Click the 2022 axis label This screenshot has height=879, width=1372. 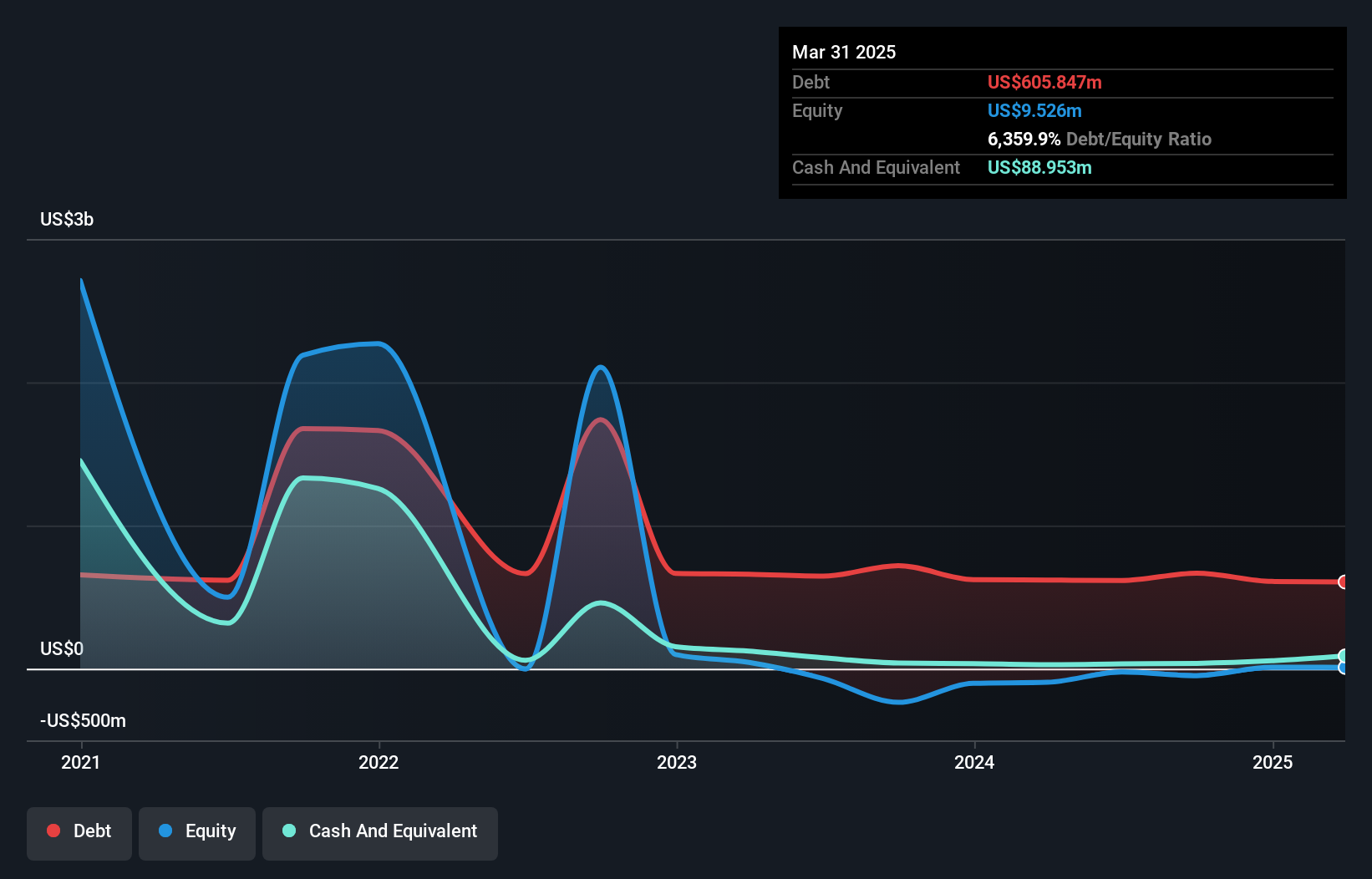(x=379, y=762)
